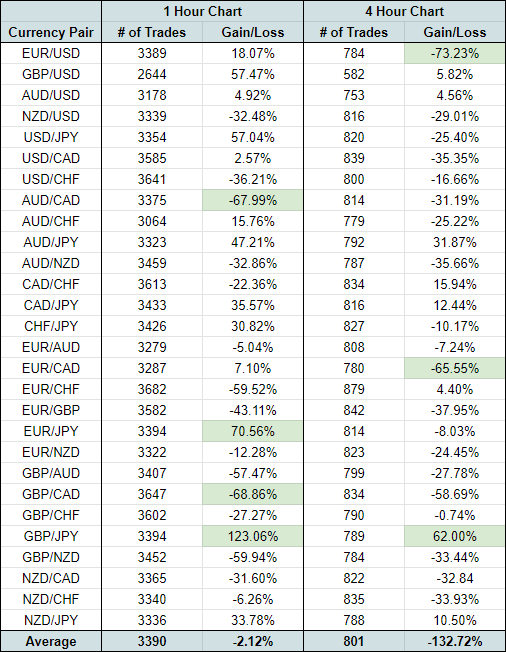Click the 3682 trades cell for EUR/CHF
Image resolution: width=506 pixels, height=652 pixels.
coord(152,389)
